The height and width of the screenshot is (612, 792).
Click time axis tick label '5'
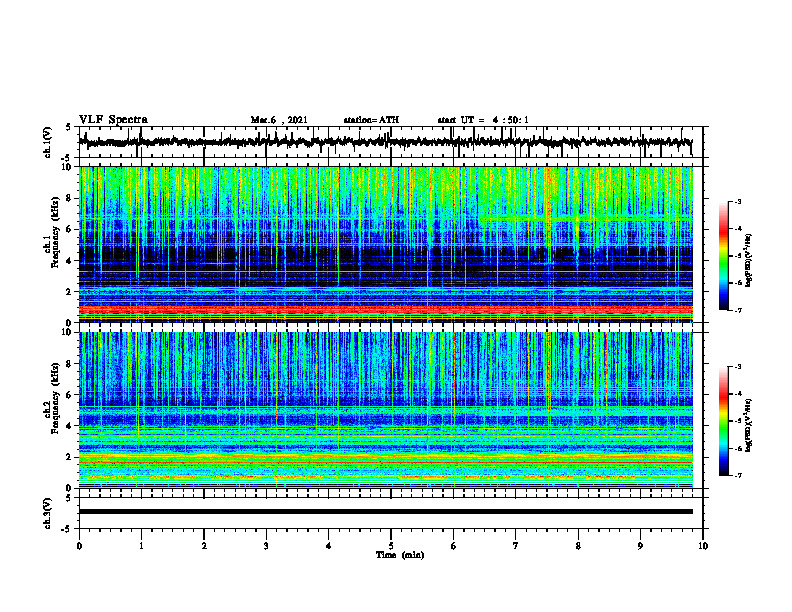click(x=391, y=545)
